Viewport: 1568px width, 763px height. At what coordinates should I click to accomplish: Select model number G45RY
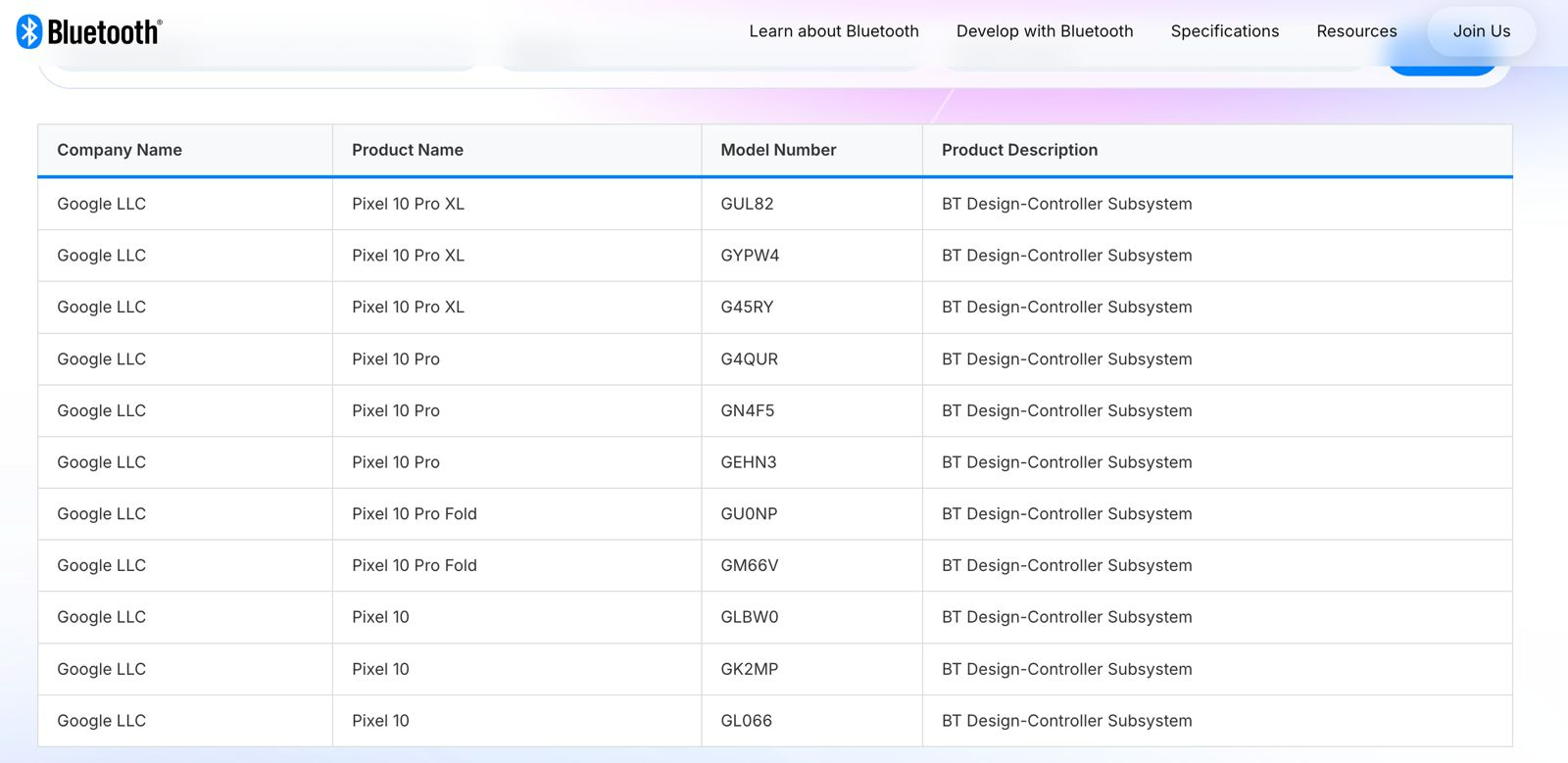[747, 308]
